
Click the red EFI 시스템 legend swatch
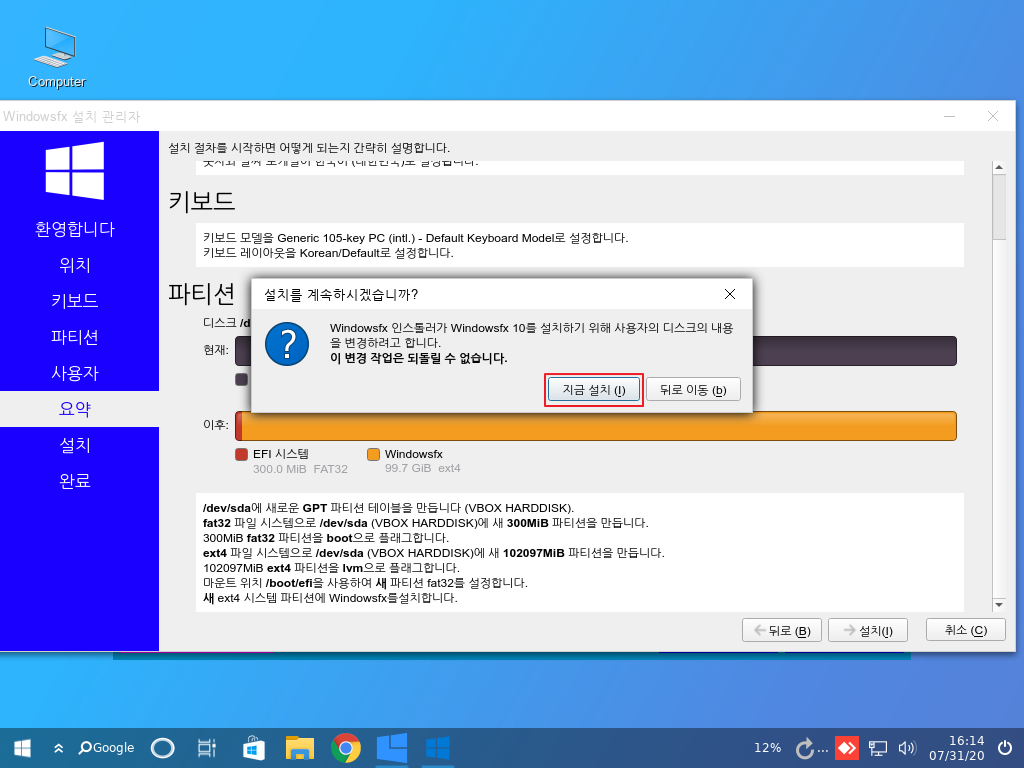(x=242, y=455)
